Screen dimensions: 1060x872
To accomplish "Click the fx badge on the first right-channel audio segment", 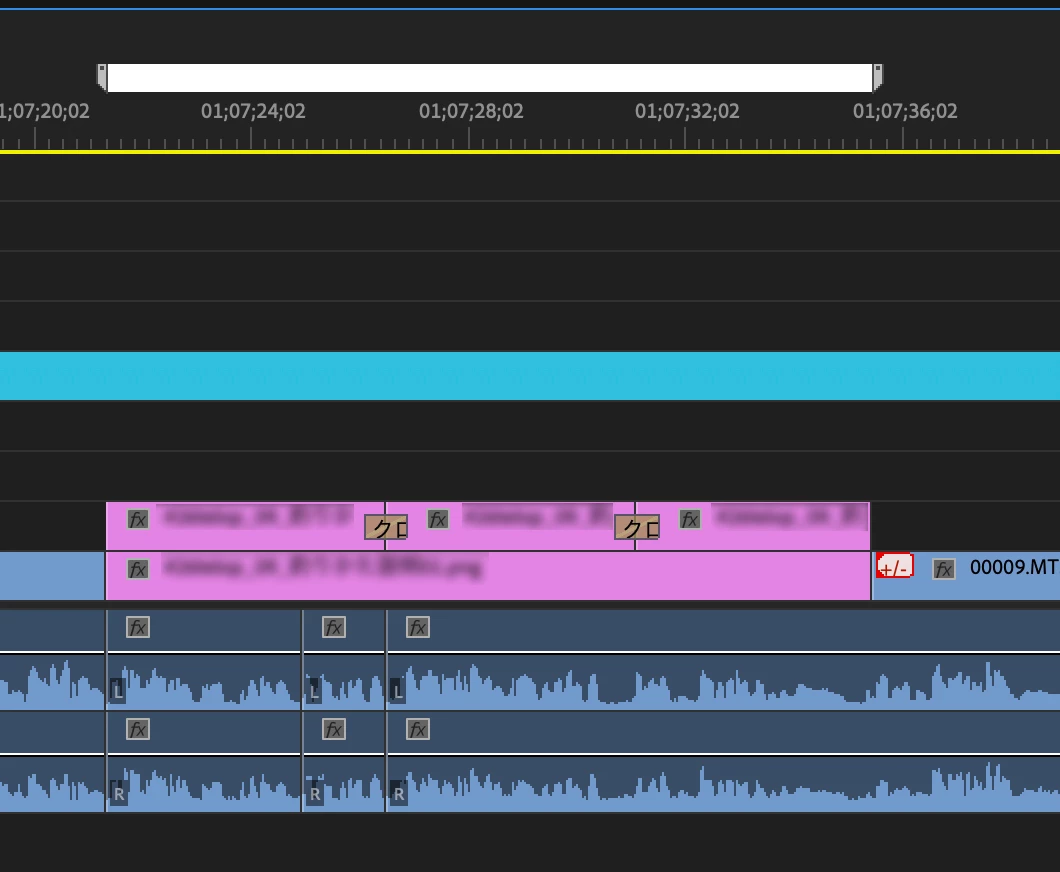I will (138, 729).
